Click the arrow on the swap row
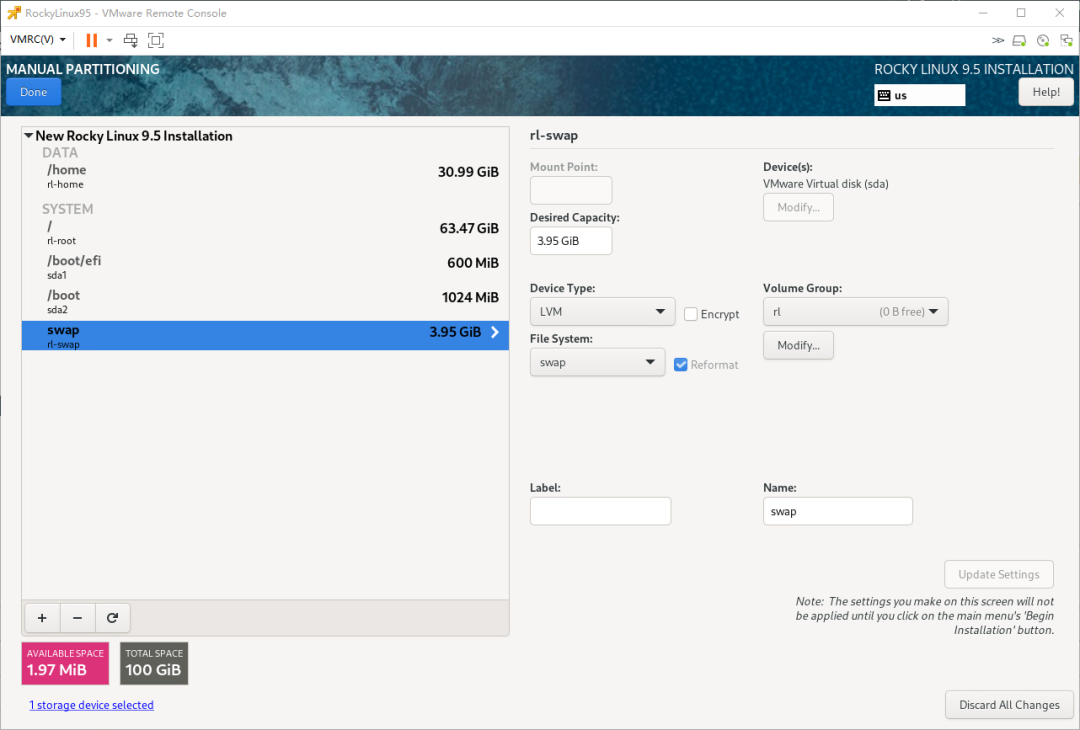This screenshot has width=1080, height=730. click(x=495, y=332)
